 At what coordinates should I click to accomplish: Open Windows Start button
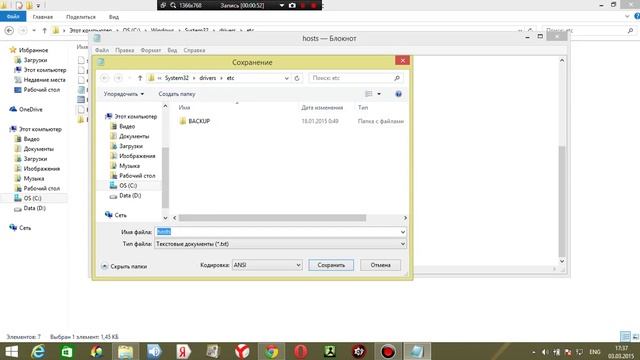click(x=11, y=351)
